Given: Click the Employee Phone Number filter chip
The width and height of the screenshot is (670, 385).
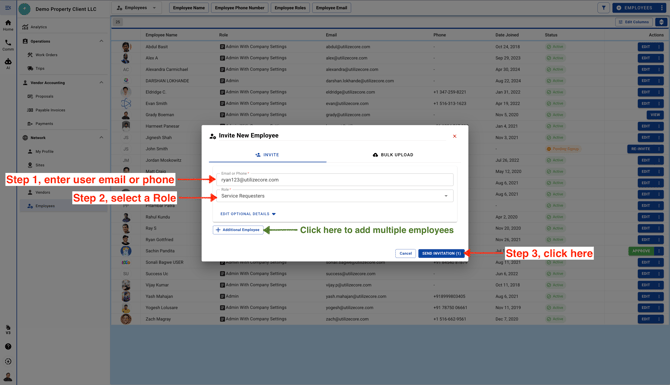Looking at the screenshot, I should (239, 8).
